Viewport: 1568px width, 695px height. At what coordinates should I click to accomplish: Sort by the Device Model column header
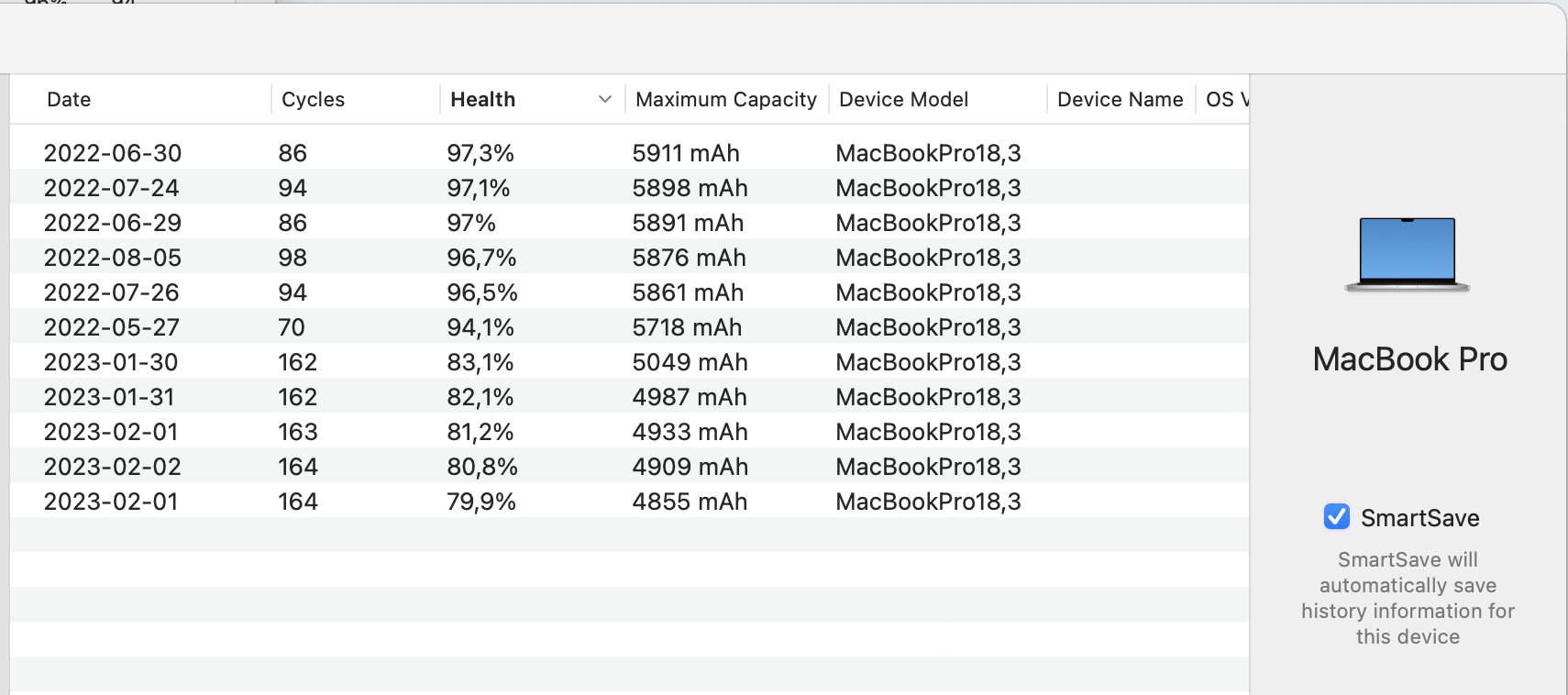(903, 99)
